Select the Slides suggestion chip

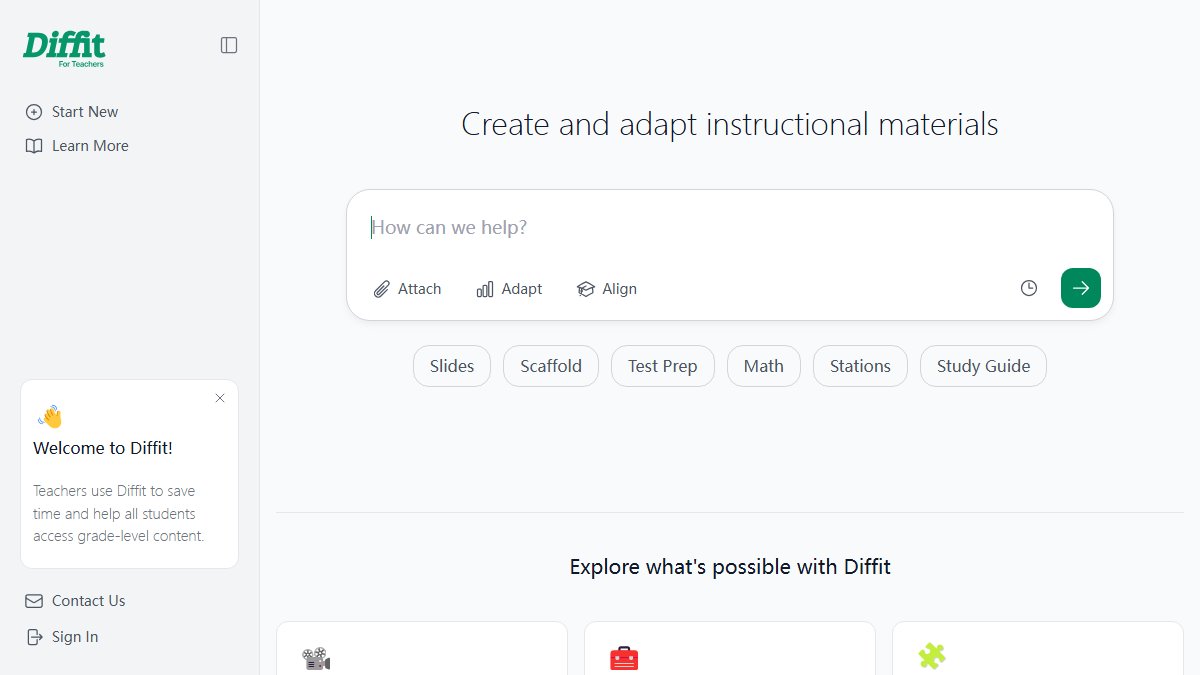tap(452, 366)
